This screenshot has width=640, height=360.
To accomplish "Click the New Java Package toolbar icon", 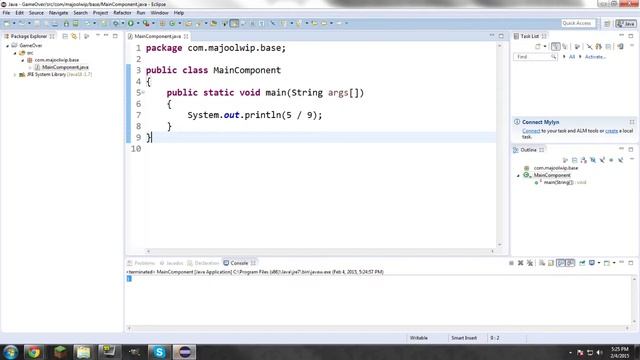I will [162, 23].
